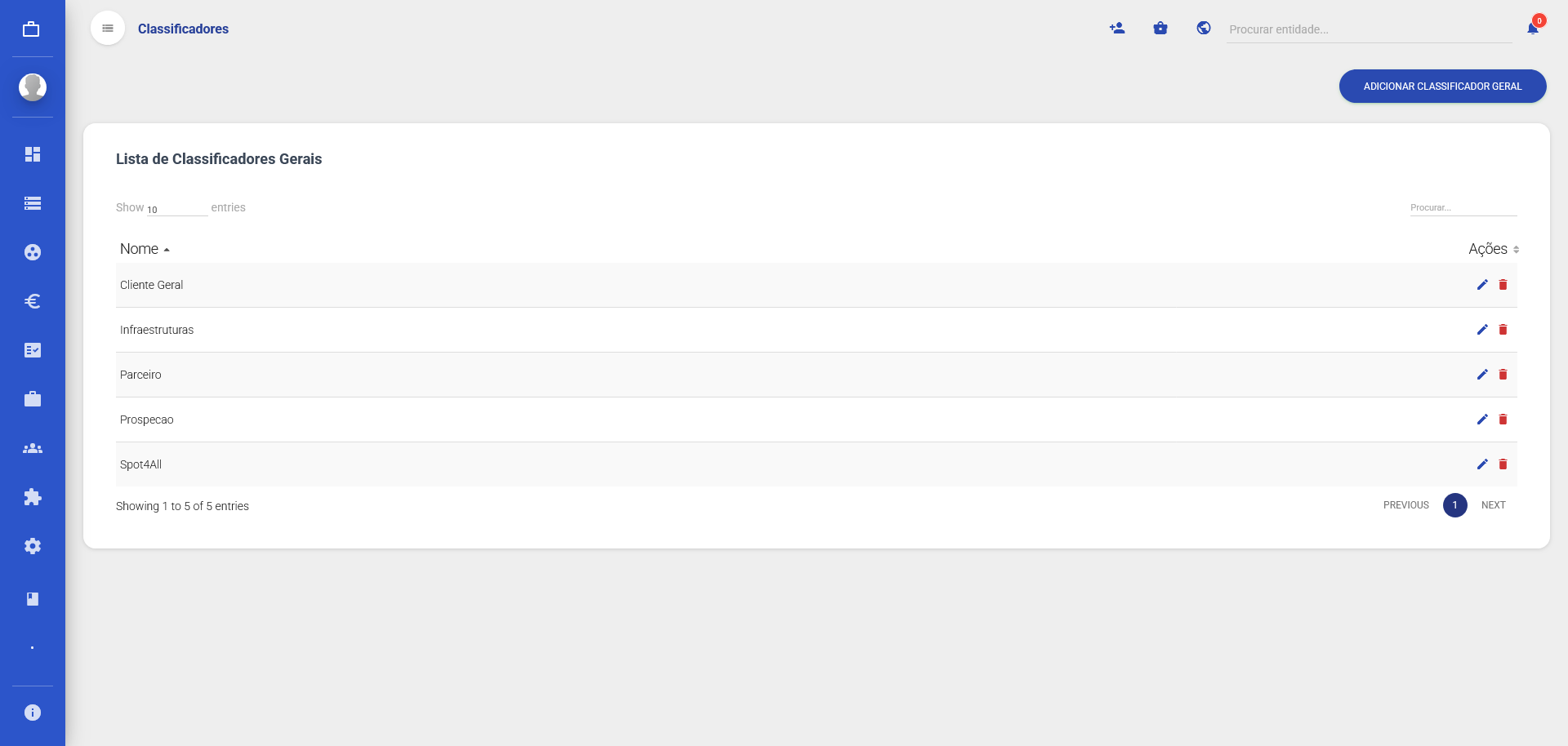Open the Show entries count dropdown
This screenshot has height=746, width=1568.
[176, 209]
